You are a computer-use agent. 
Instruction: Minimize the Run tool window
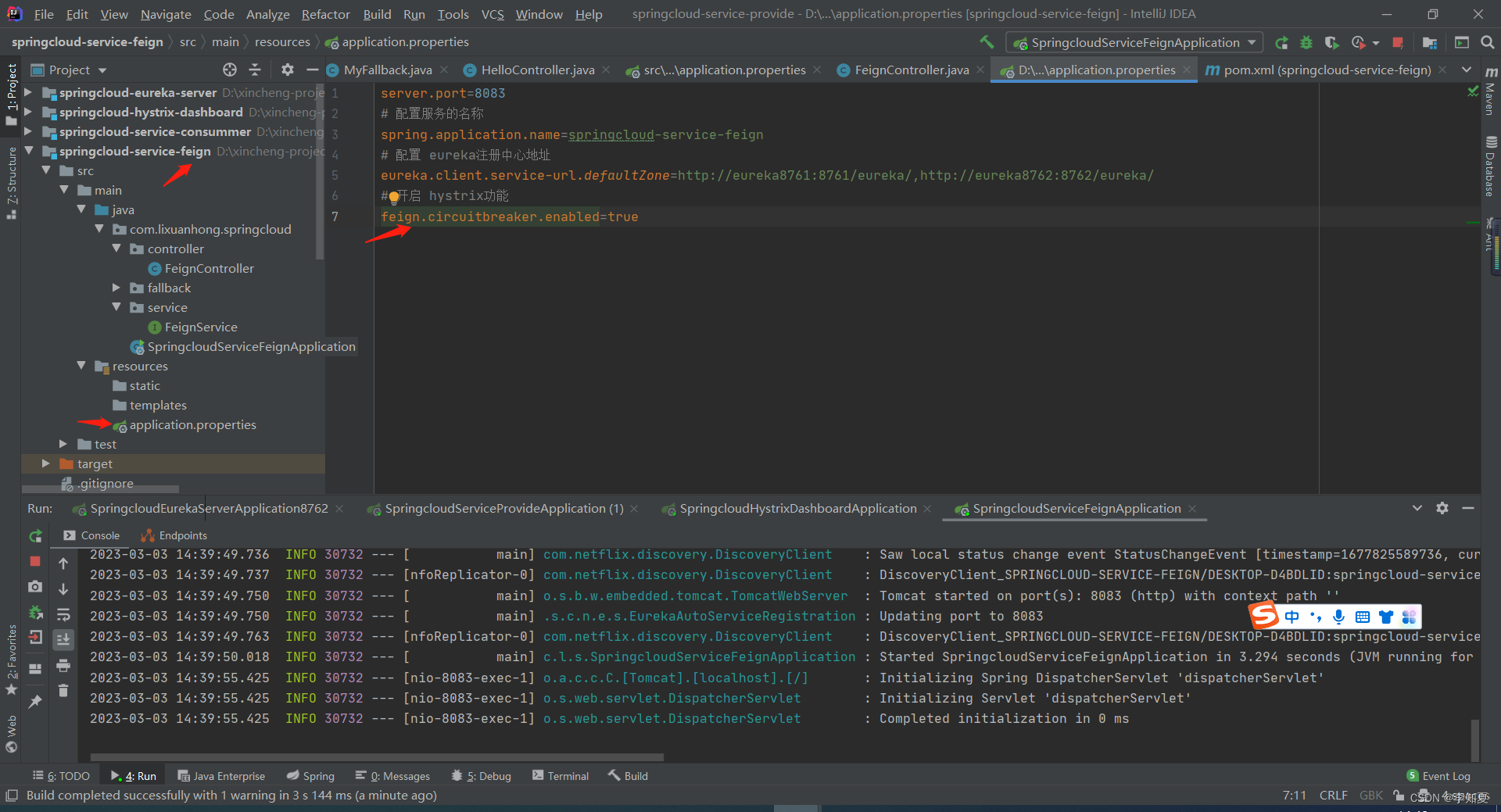(1468, 508)
